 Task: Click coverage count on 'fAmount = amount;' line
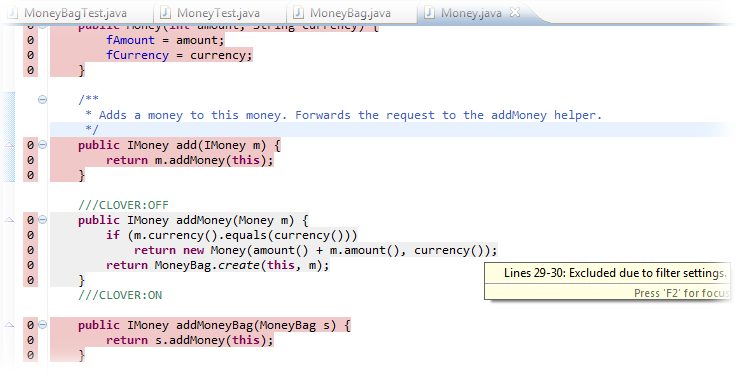tap(30, 40)
